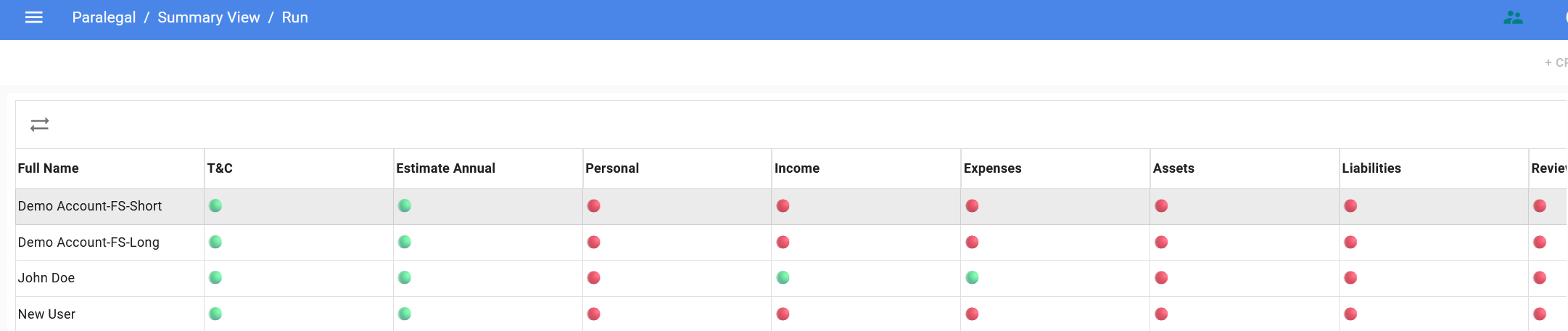Select the New User row name
This screenshot has height=331, width=1568.
point(46,314)
